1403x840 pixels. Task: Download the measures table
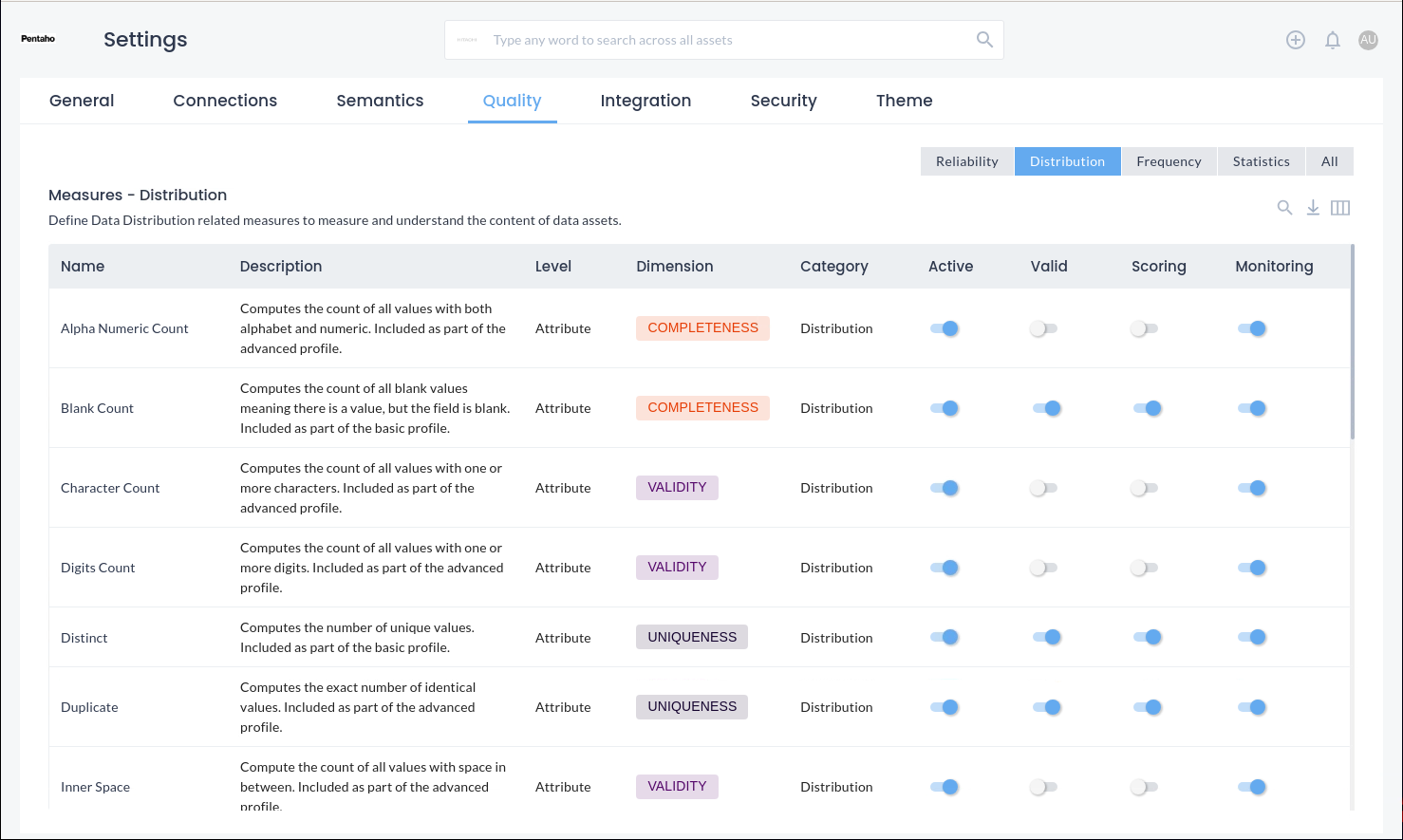1313,208
